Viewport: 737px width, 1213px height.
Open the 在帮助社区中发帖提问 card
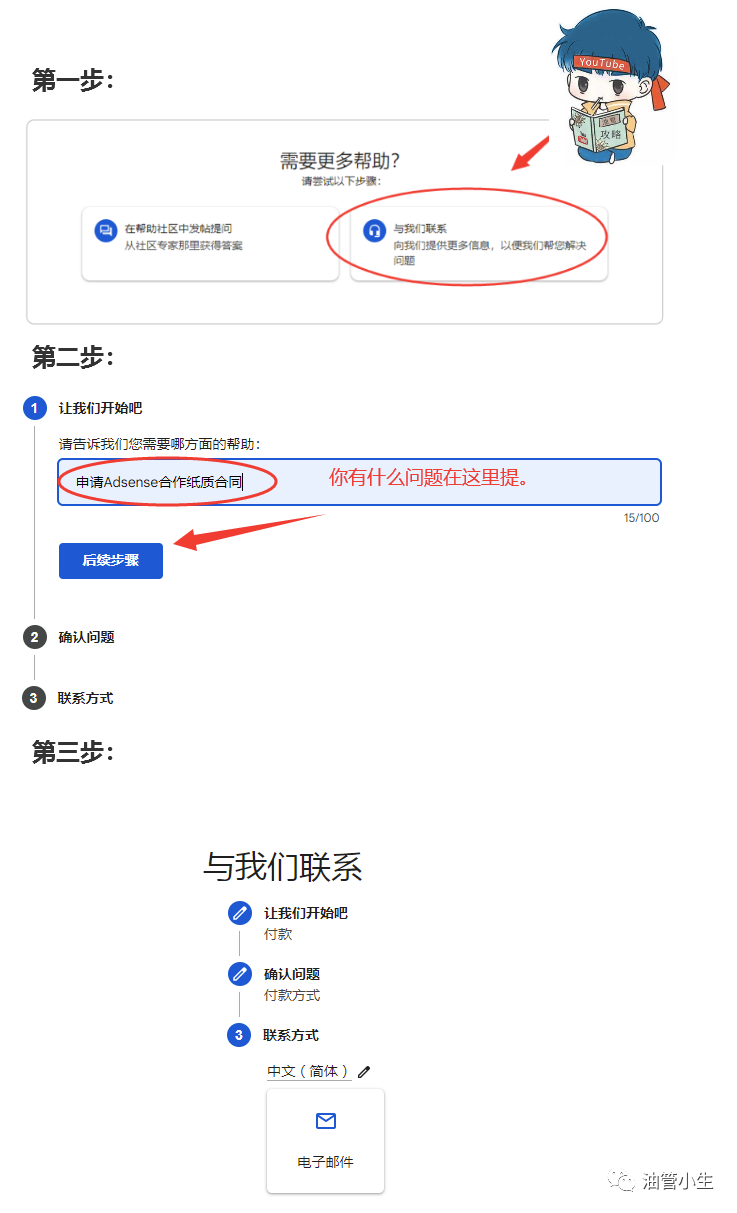(210, 243)
